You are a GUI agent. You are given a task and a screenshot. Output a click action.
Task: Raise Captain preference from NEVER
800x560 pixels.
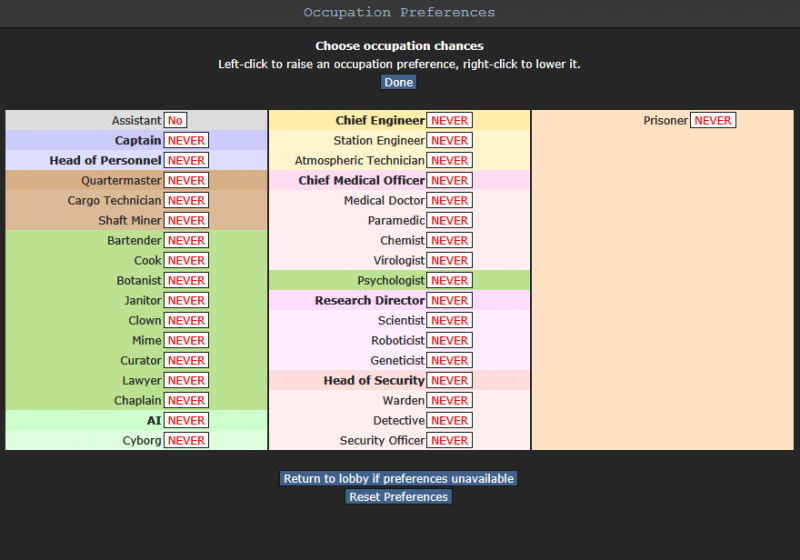(186, 140)
